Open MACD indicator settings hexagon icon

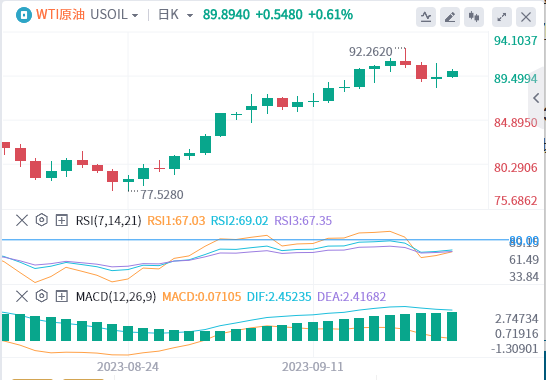(42, 296)
